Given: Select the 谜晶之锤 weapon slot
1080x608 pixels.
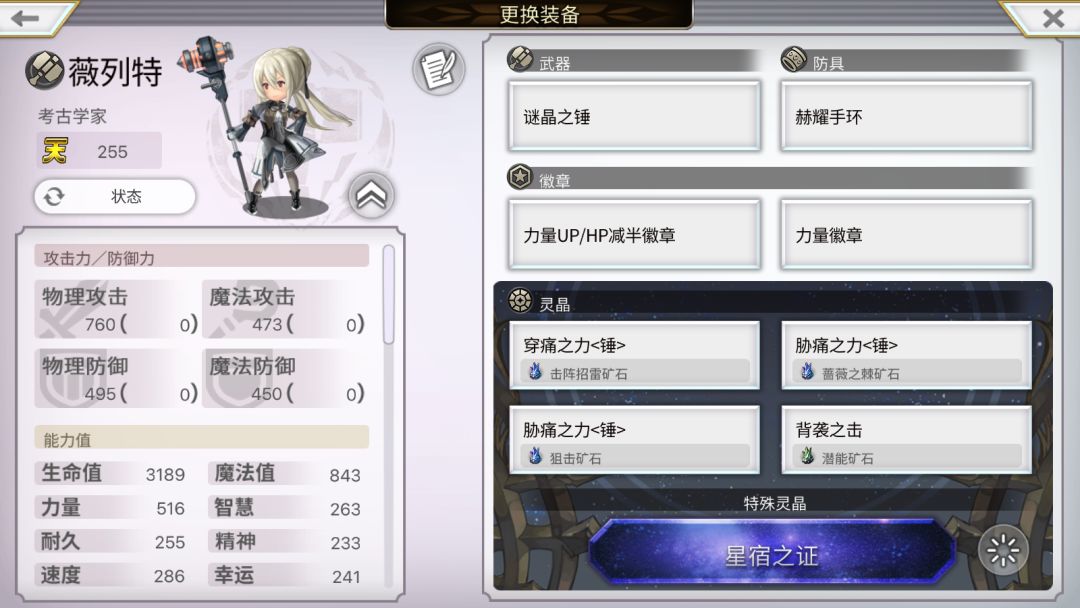Looking at the screenshot, I should click(634, 116).
